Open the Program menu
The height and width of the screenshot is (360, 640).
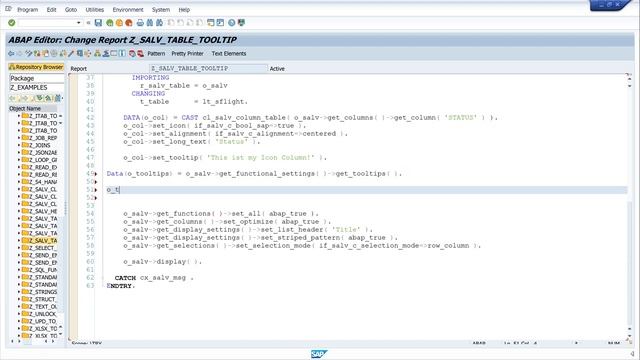tap(27, 9)
